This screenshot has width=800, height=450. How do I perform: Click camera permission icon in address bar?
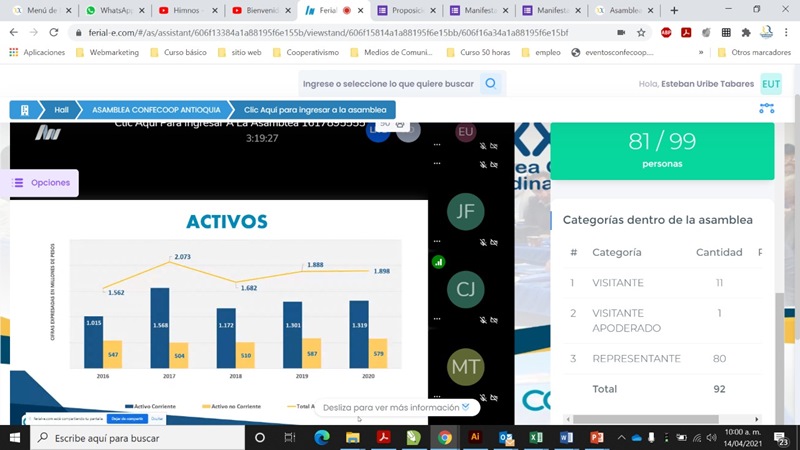tap(621, 33)
